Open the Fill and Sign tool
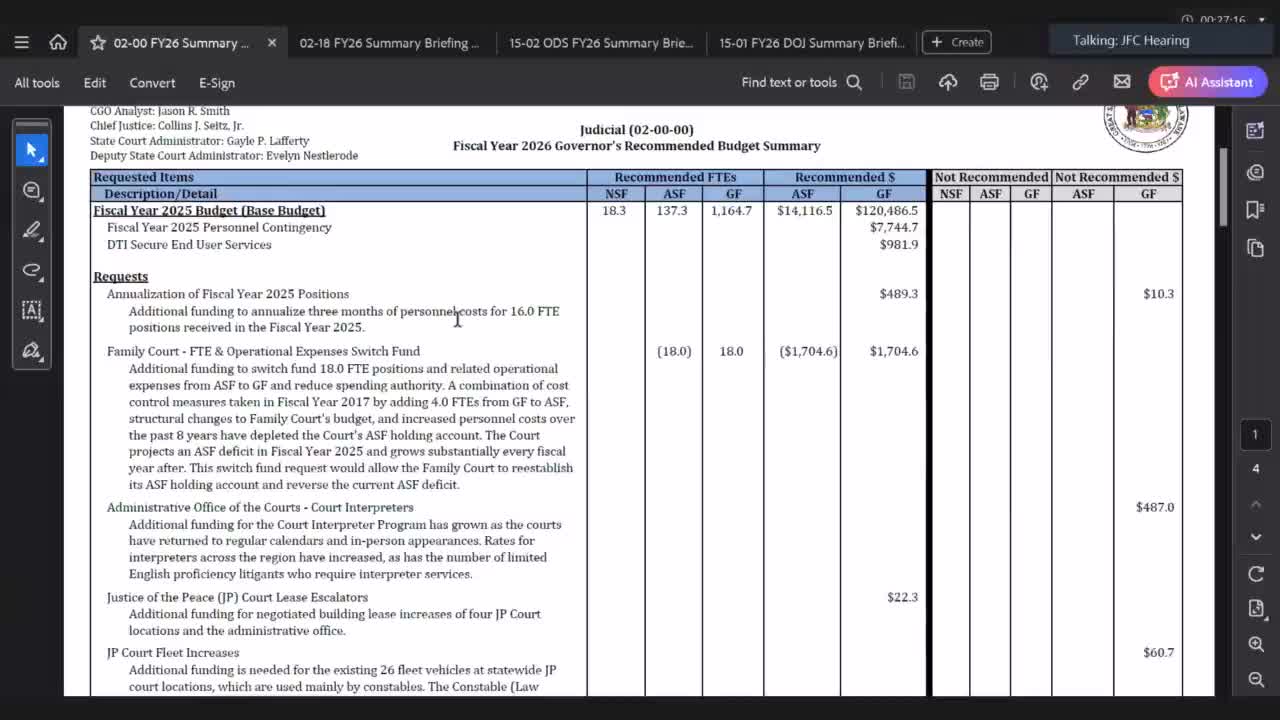Viewport: 1280px width, 720px height. pos(31,350)
